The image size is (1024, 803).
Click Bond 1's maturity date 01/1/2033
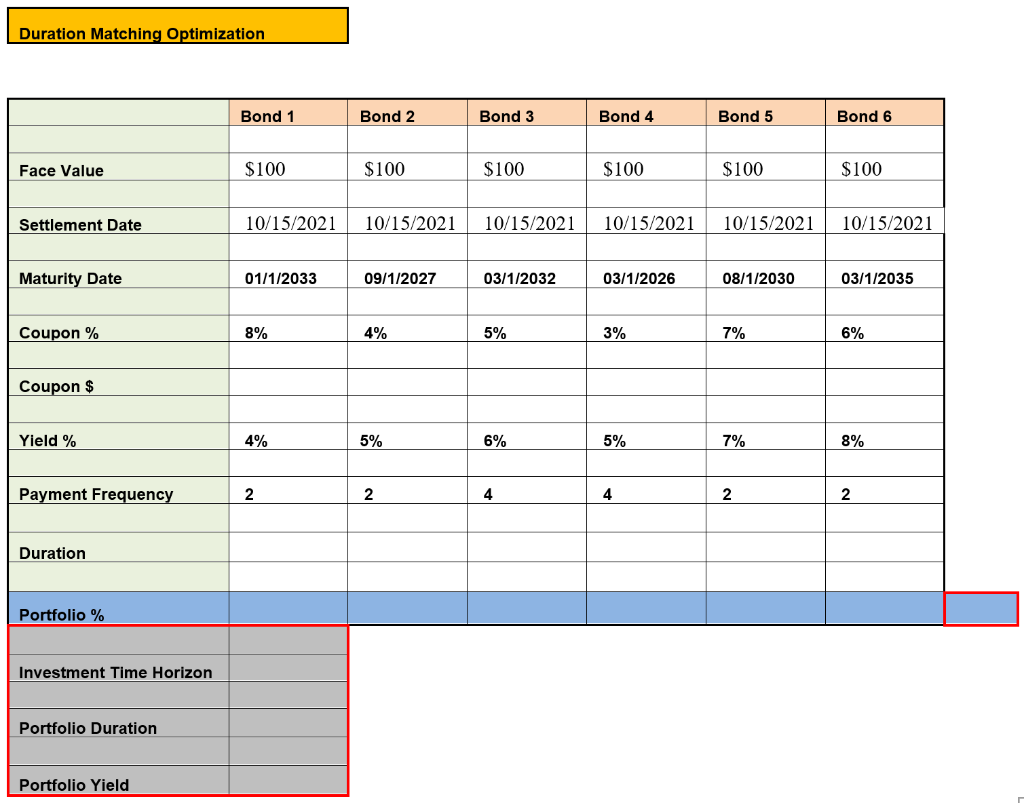coord(290,278)
